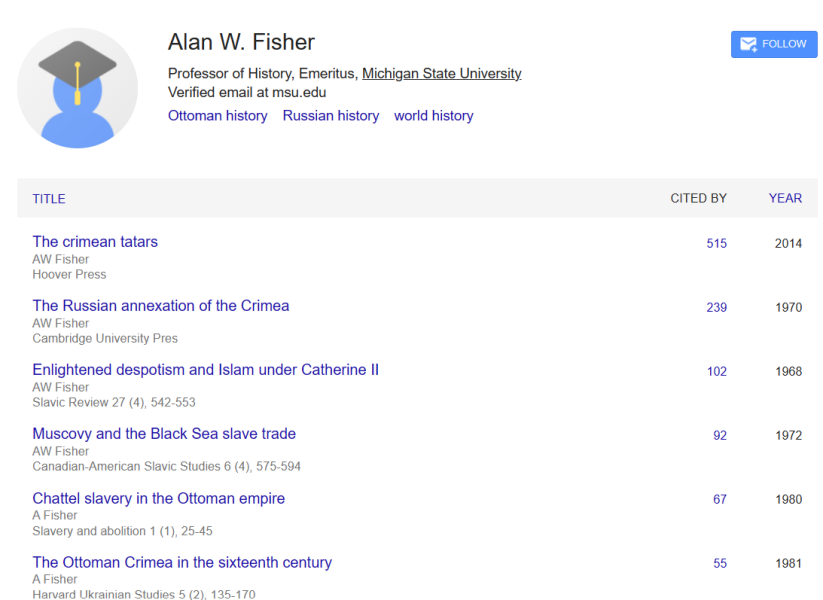Open The Russian annexation of the Crimea
The image size is (823, 600).
coord(160,306)
